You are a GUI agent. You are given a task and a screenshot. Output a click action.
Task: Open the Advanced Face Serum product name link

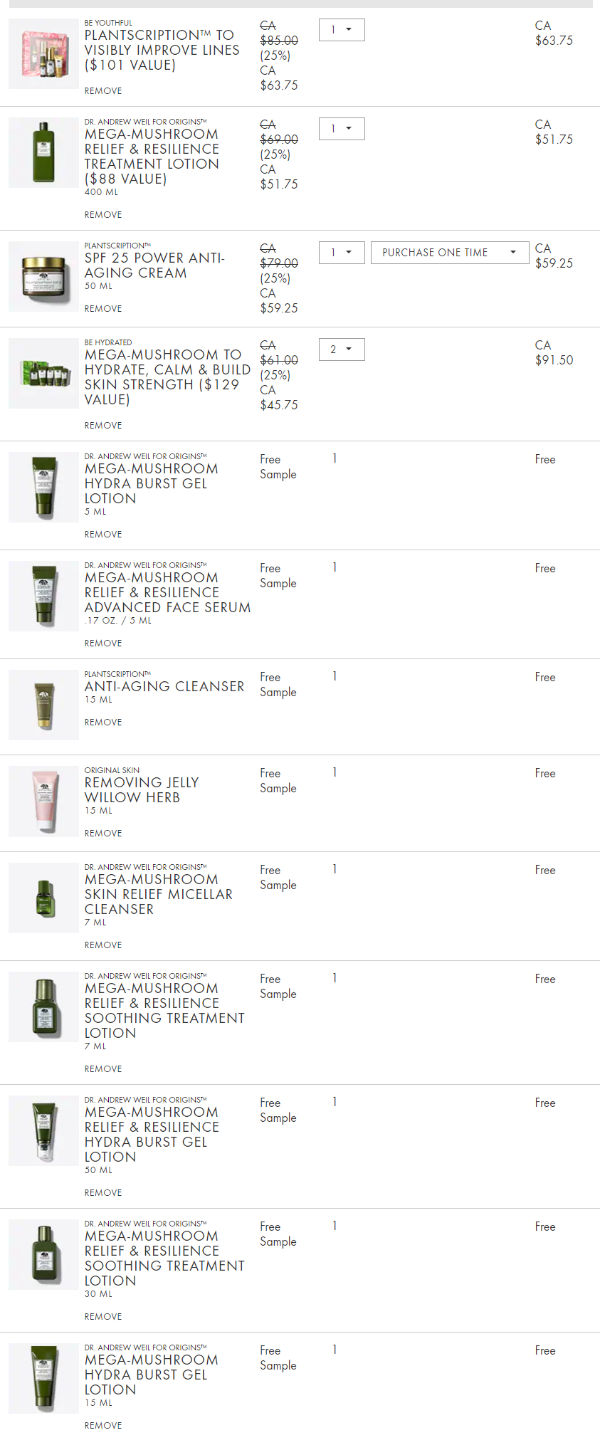167,592
